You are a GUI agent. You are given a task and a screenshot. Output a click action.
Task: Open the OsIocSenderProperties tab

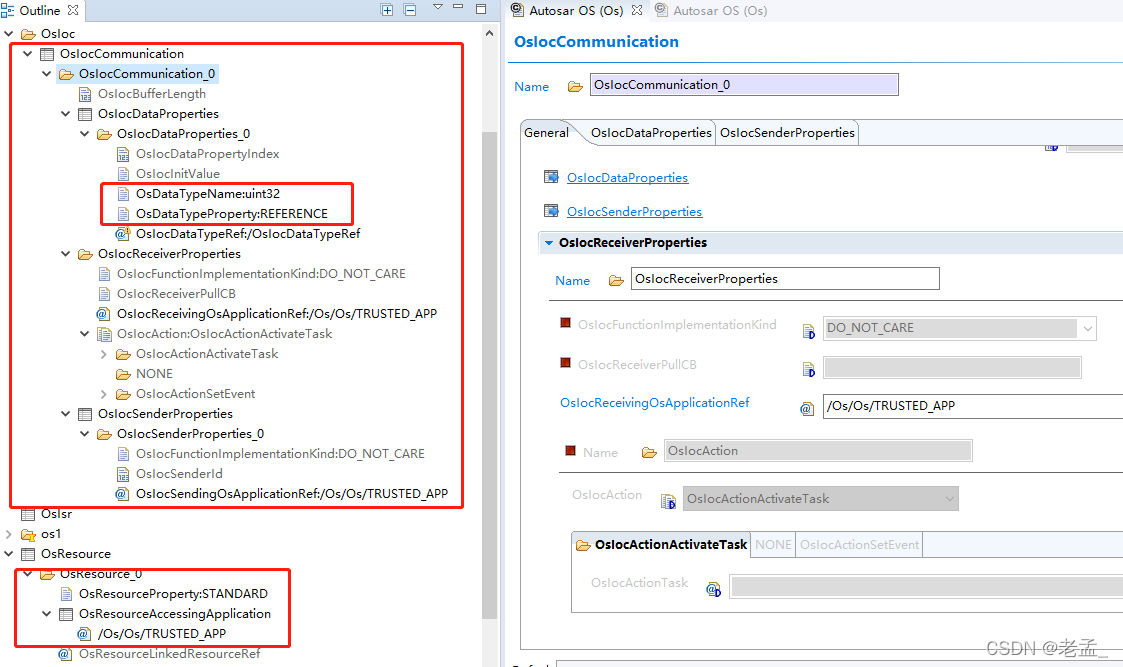(x=787, y=133)
